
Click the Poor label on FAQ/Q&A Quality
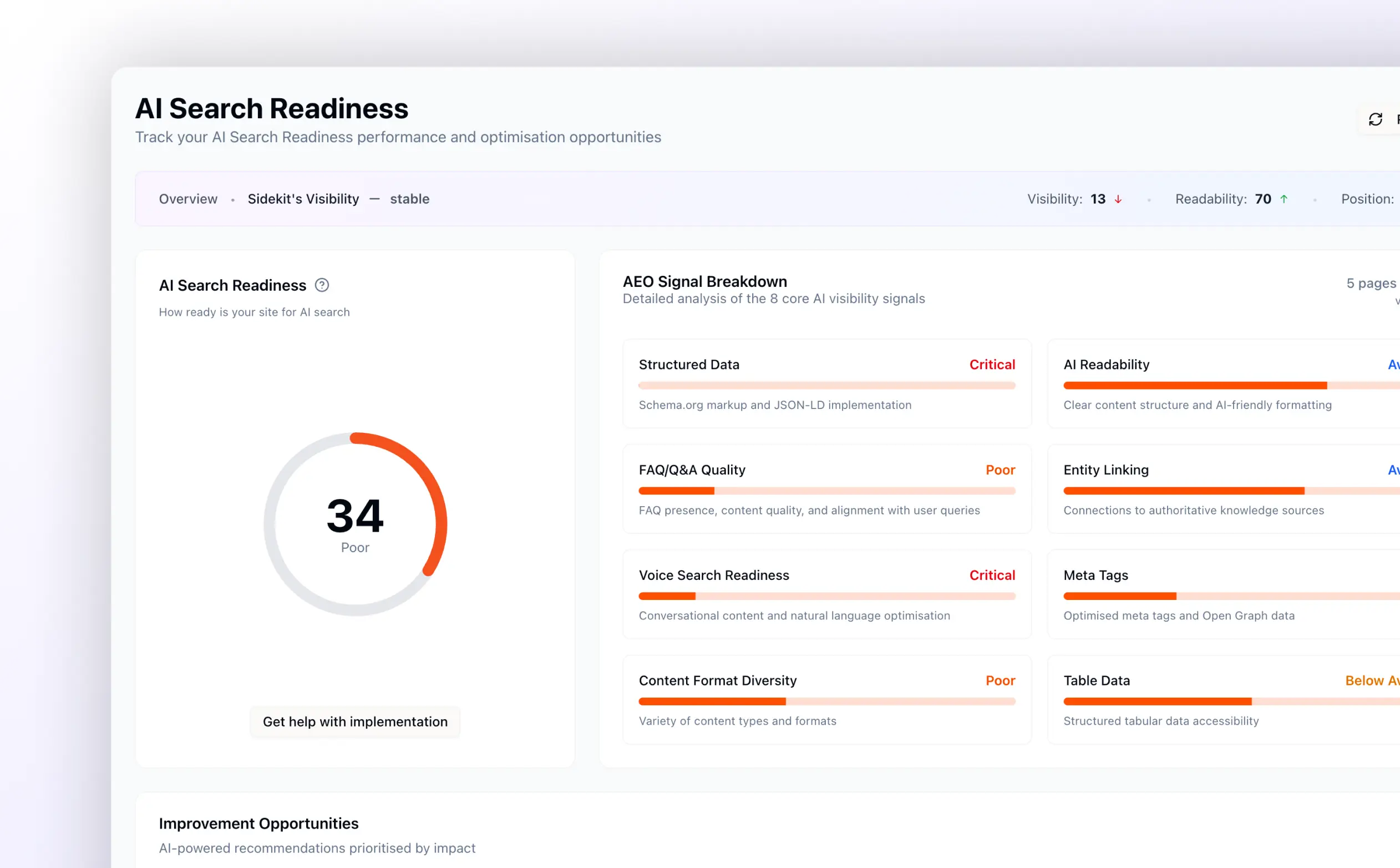pyautogui.click(x=1000, y=470)
